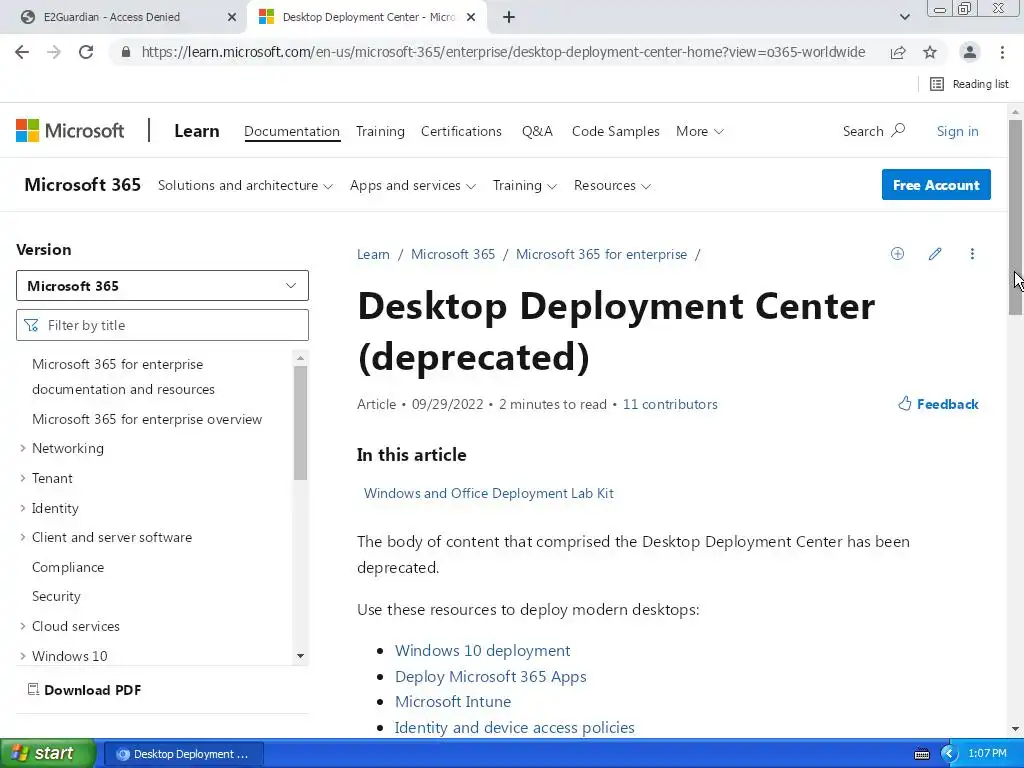The height and width of the screenshot is (768, 1024).
Task: Expand the Cloud services tree node
Action: coord(23,626)
